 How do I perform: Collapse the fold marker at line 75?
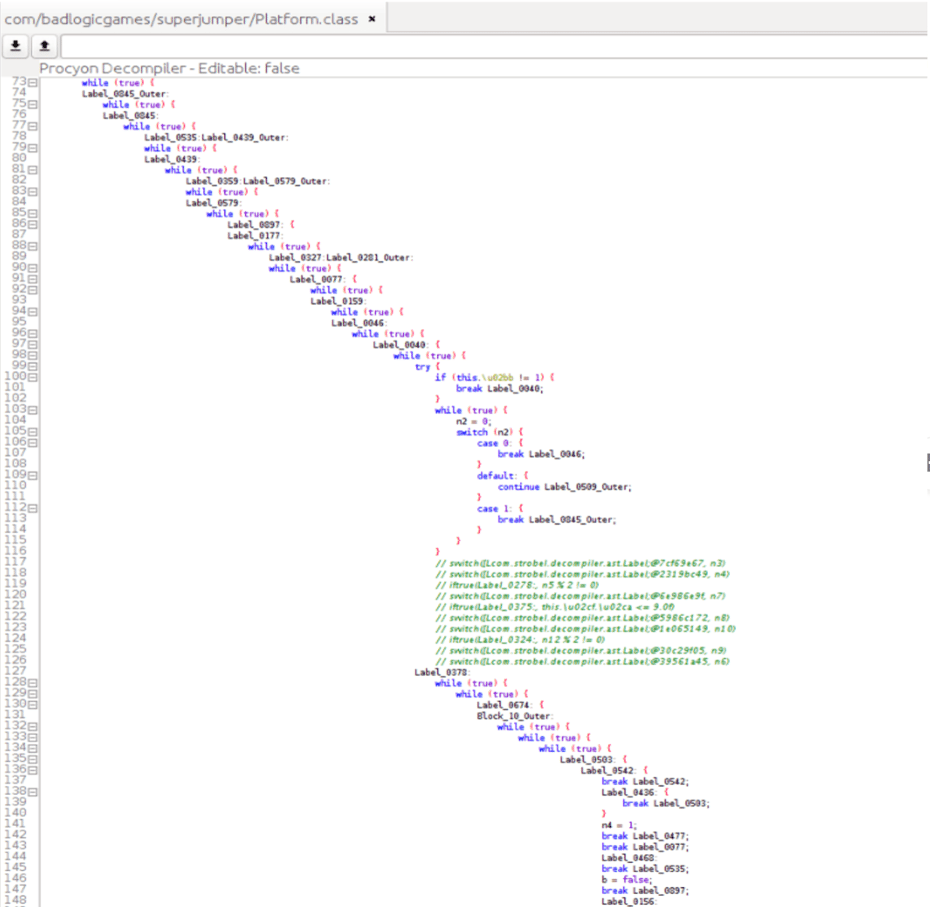point(33,104)
